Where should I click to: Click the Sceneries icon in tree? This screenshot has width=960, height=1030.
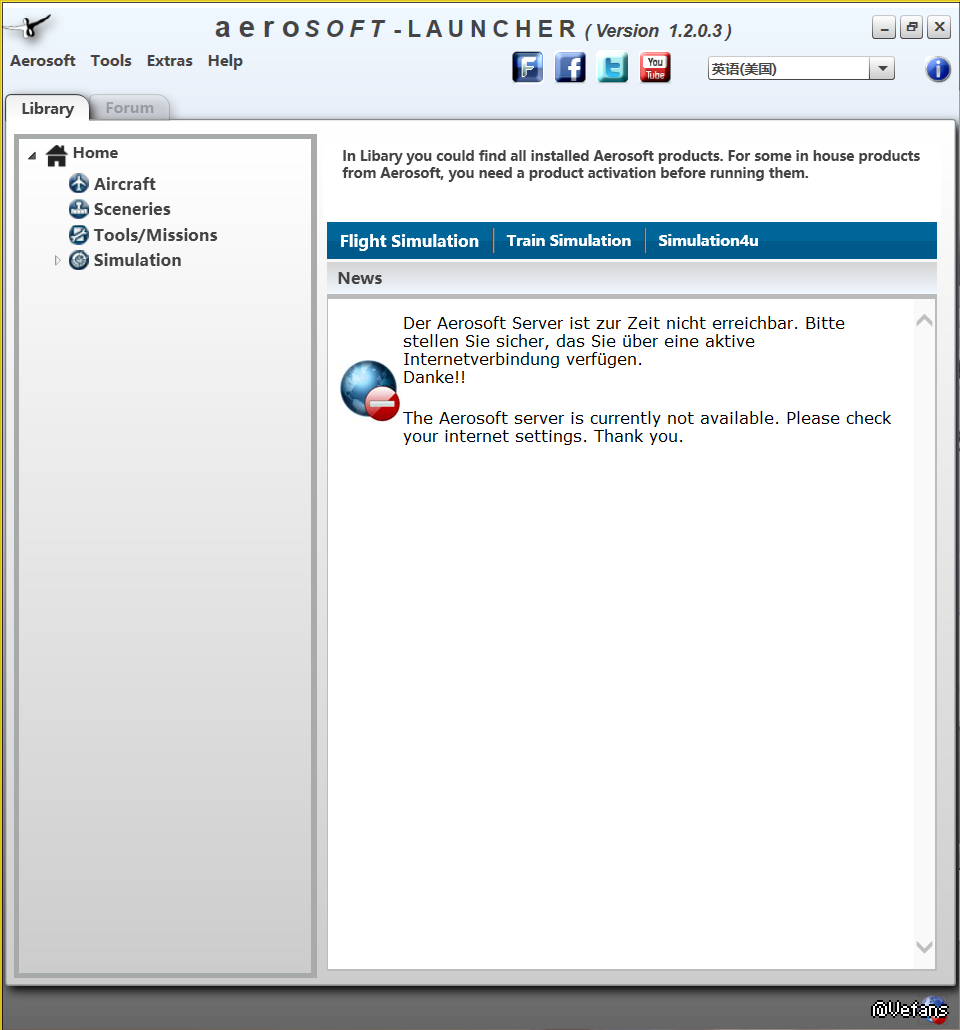(x=79, y=209)
